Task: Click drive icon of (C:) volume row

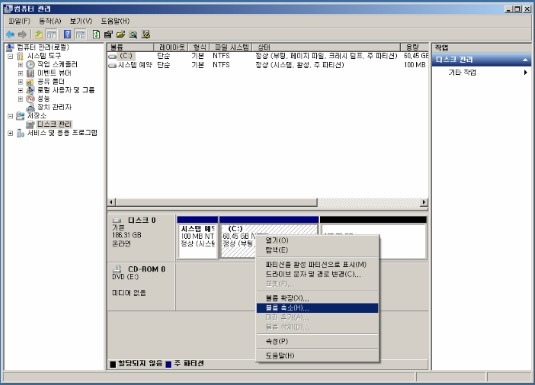Action: 112,56
